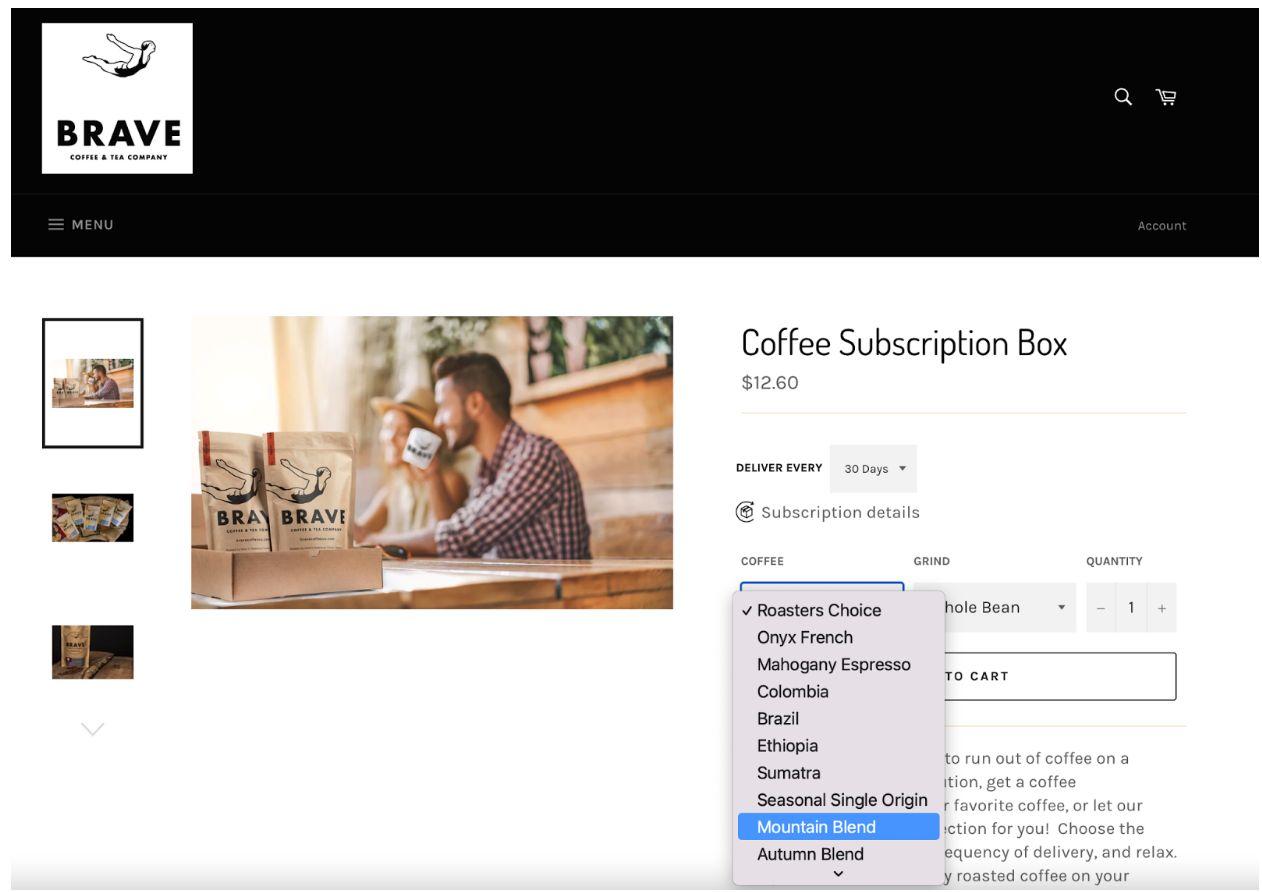Choose Sumatra from the coffee list
Screen dimensions: 1262x892
coord(838,772)
